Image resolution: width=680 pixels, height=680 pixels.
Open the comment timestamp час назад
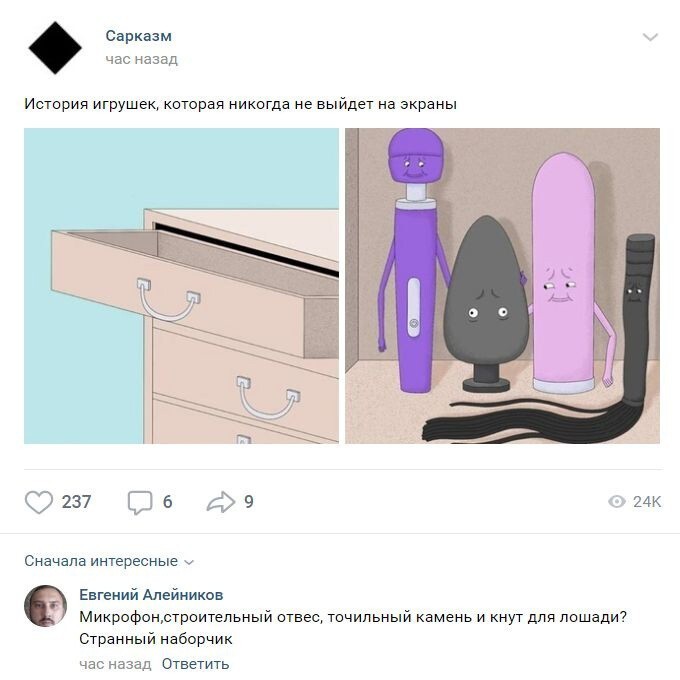(x=115, y=664)
